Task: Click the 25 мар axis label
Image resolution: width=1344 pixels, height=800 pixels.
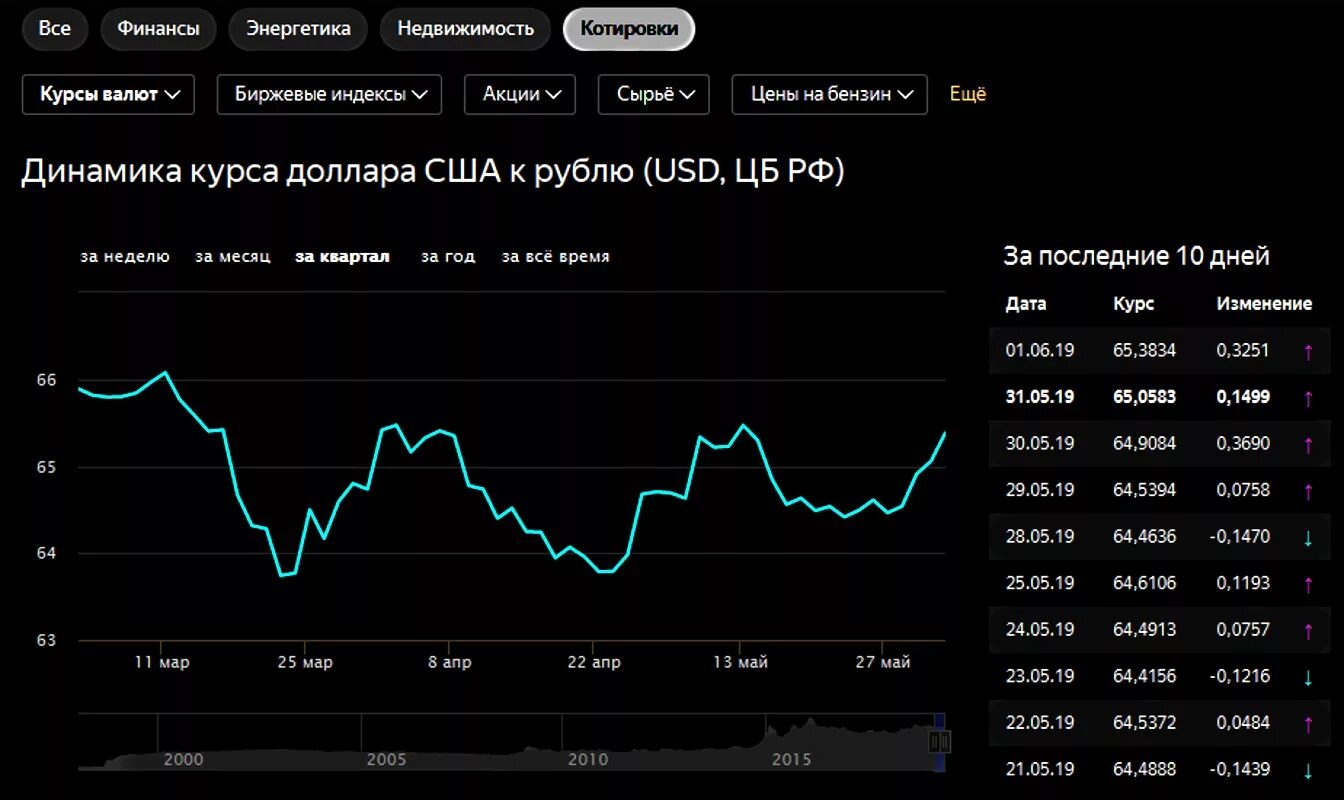Action: click(x=304, y=663)
